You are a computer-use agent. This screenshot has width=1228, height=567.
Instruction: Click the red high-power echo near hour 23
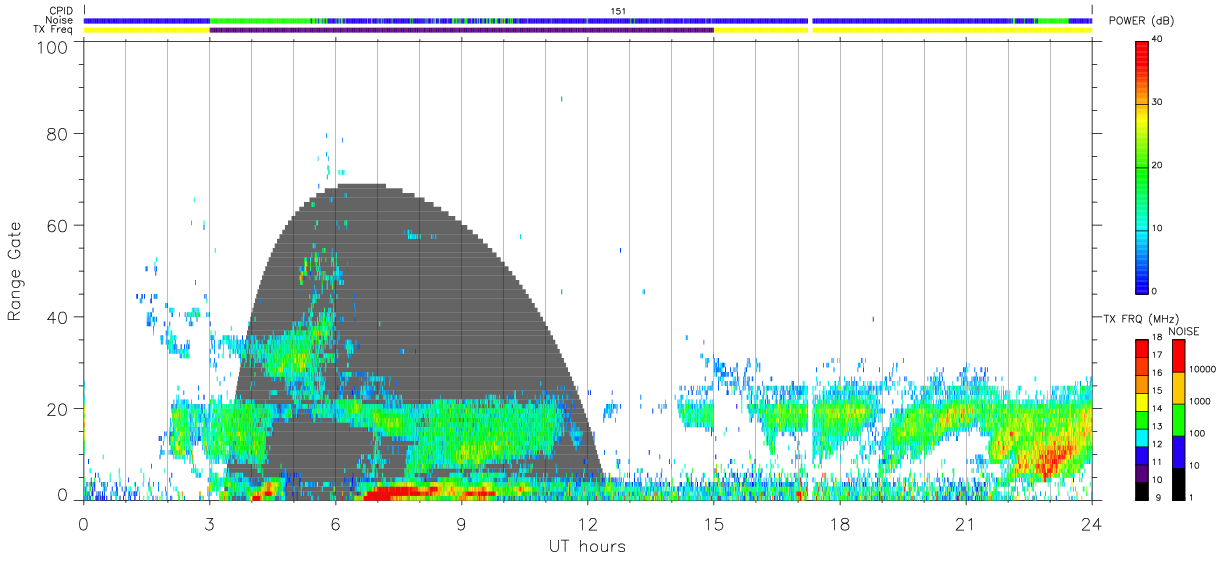point(1050,462)
